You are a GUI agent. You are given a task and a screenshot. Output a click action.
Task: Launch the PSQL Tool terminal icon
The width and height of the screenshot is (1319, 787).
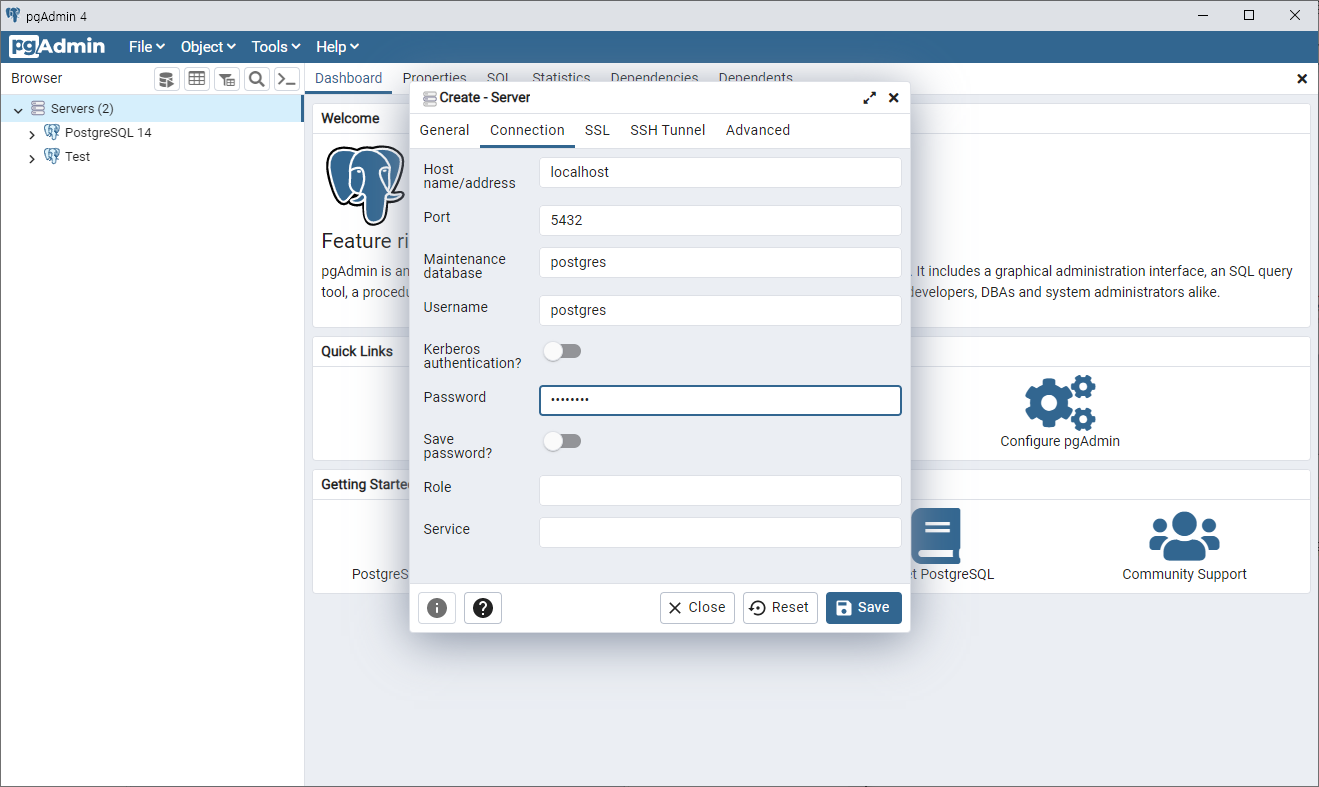(x=287, y=79)
